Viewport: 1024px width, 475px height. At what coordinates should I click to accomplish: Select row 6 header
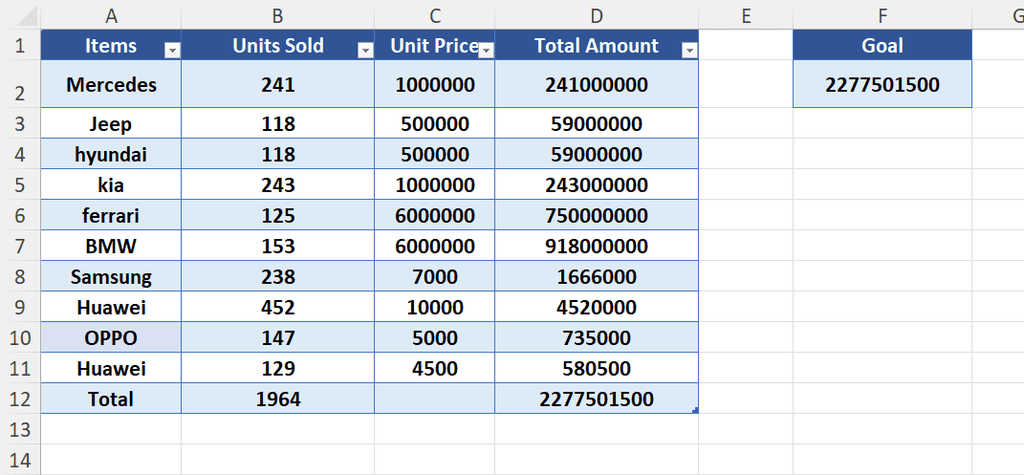click(20, 215)
